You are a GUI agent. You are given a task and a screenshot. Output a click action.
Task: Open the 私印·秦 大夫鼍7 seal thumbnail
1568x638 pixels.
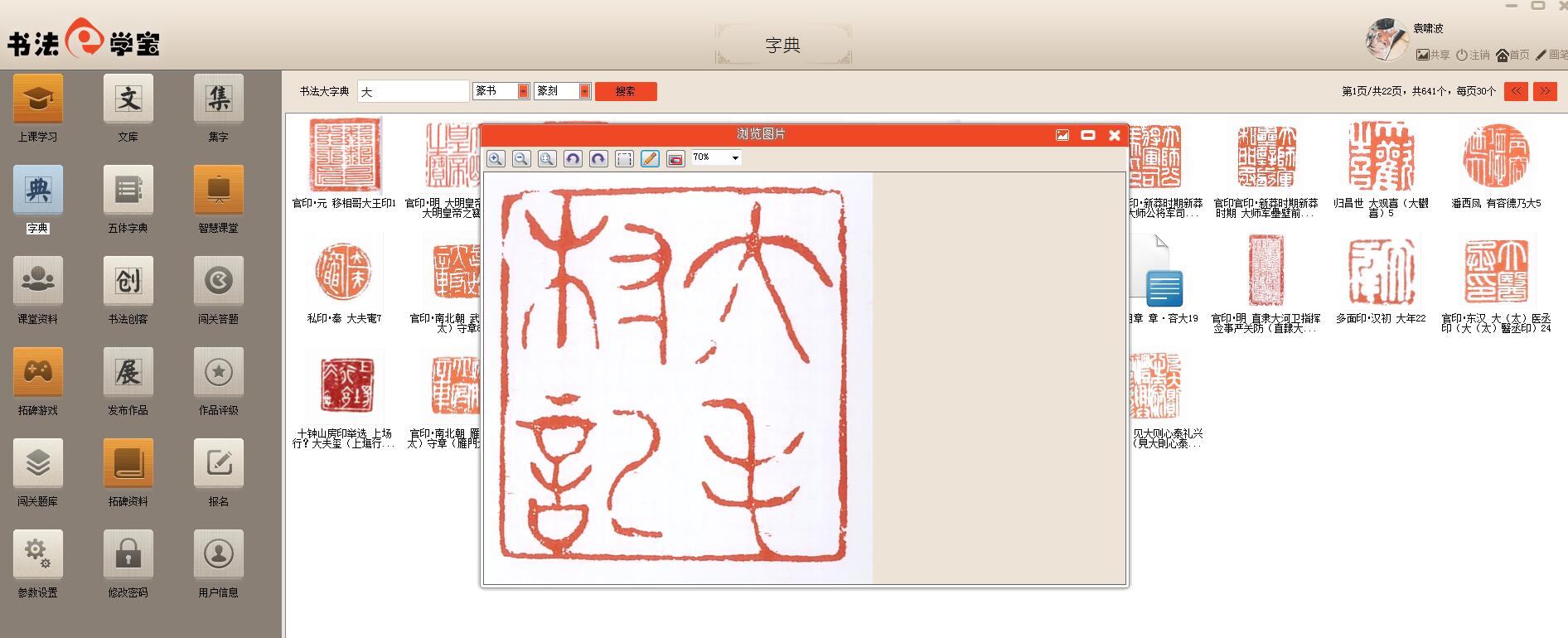[345, 272]
